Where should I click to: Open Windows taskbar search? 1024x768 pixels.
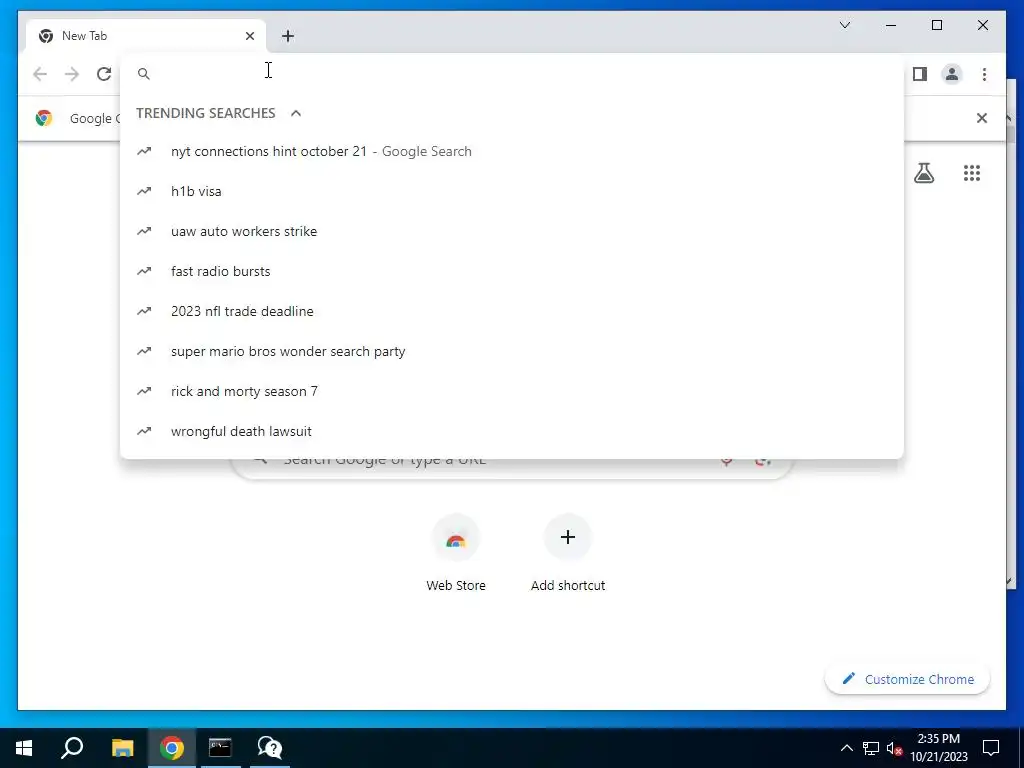72,748
